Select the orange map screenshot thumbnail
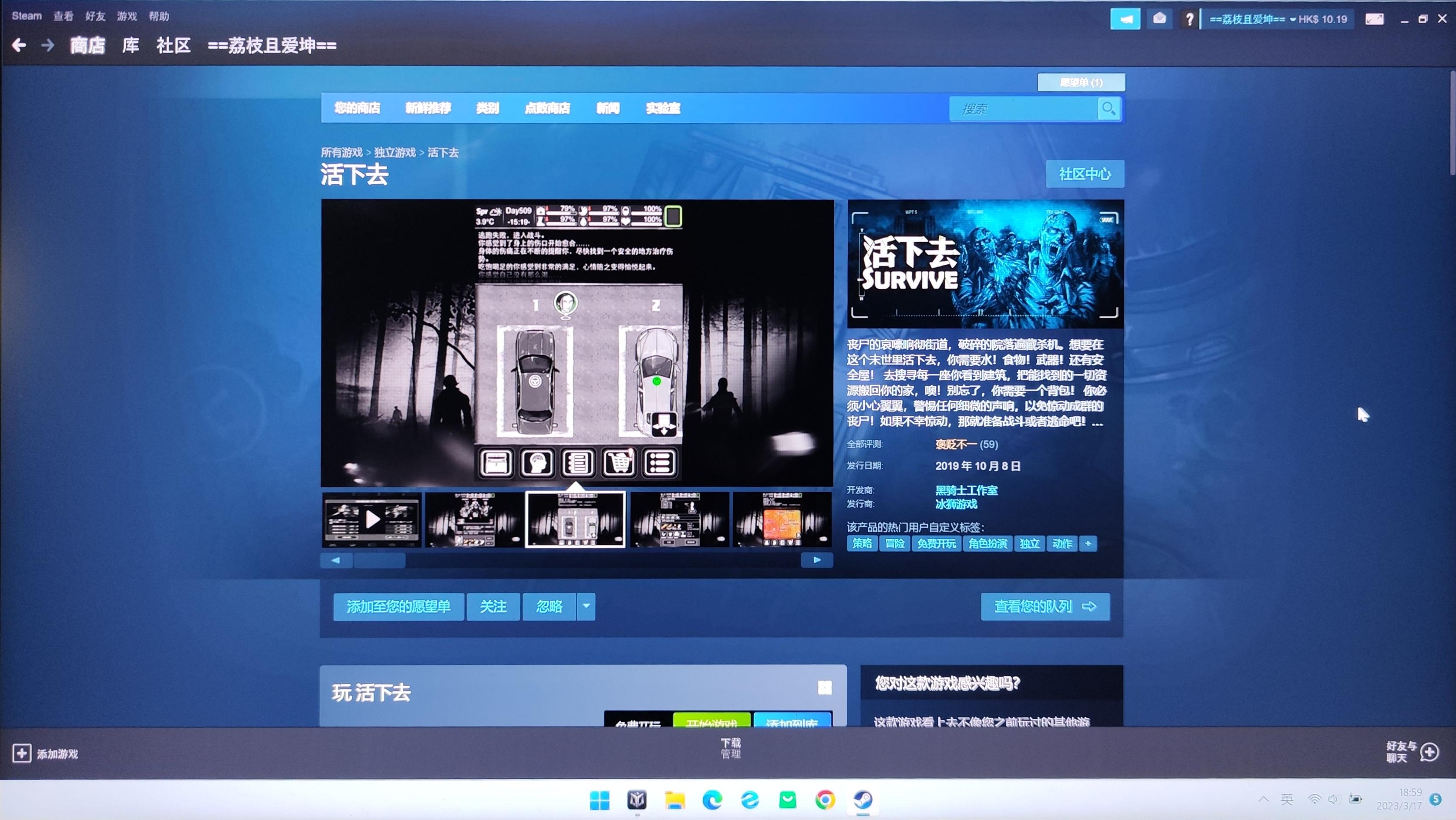 point(782,519)
